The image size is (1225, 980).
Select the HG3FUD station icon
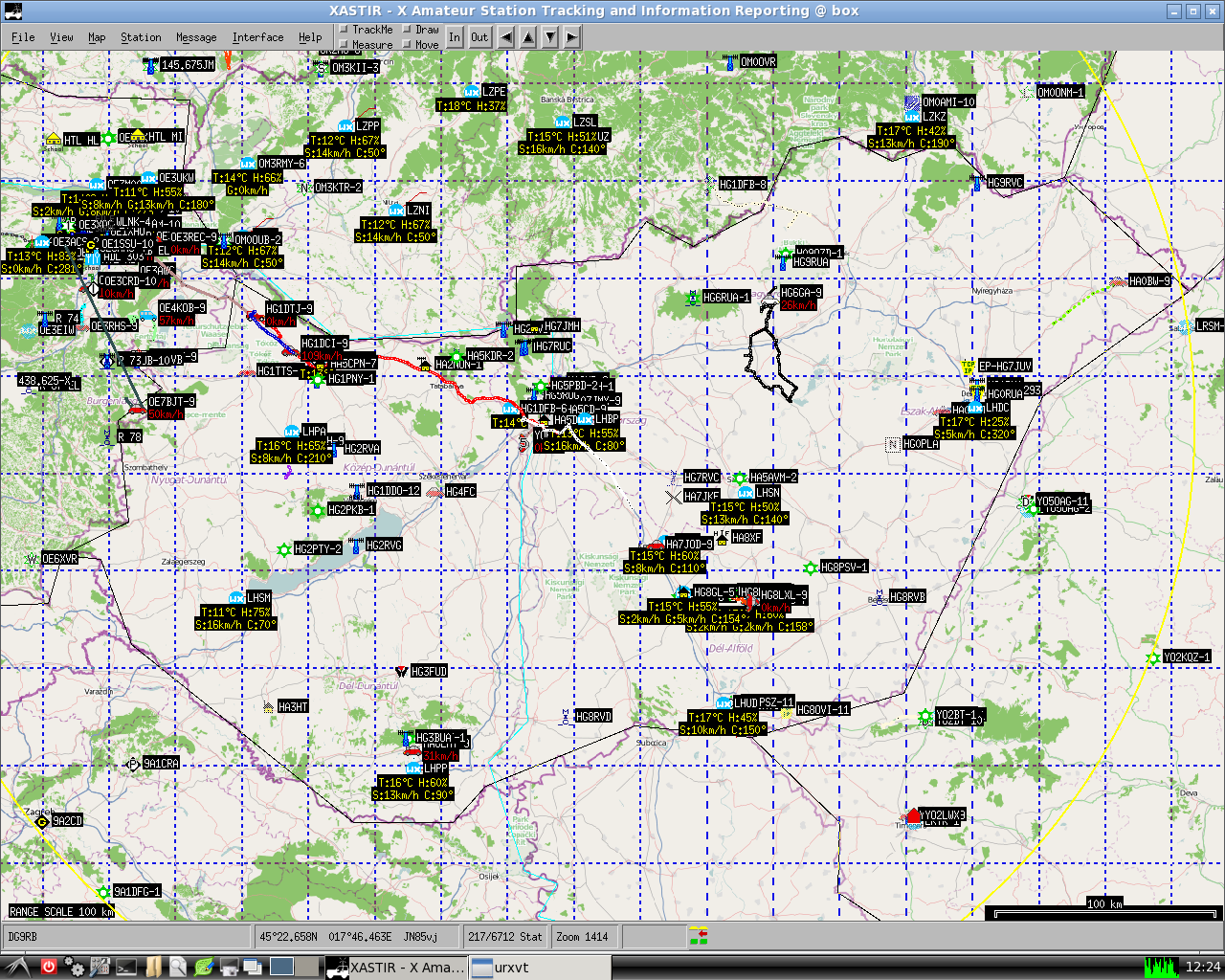[x=401, y=672]
